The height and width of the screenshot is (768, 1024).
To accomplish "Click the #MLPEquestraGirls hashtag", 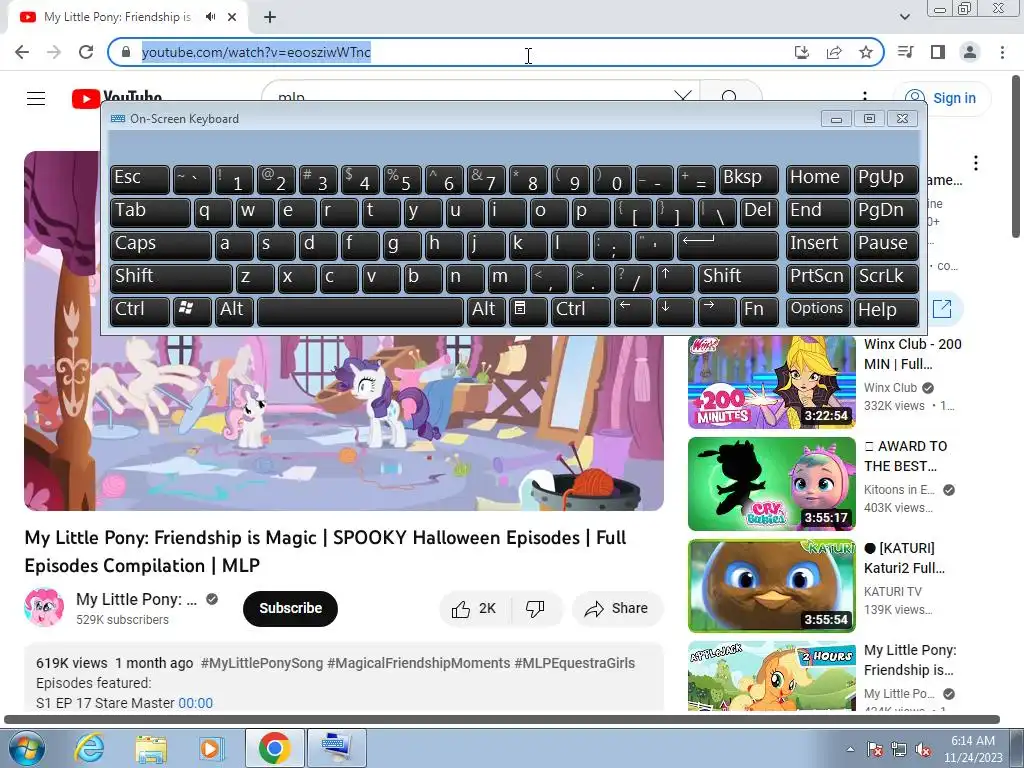I will pyautogui.click(x=575, y=663).
